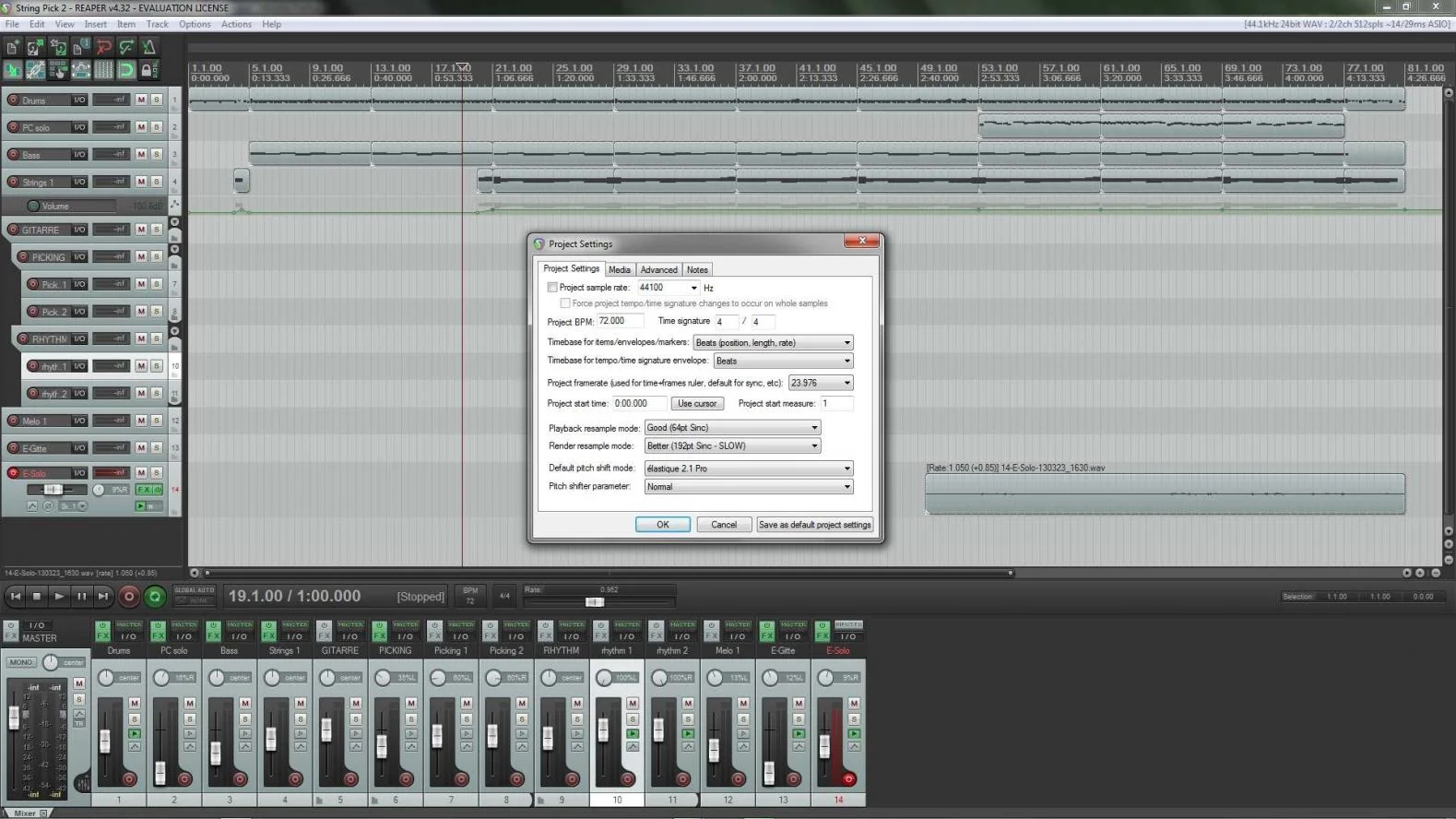Screen dimensions: 1456x819
Task: Toggle the grid lines toolbar icon
Action: [x=103, y=70]
